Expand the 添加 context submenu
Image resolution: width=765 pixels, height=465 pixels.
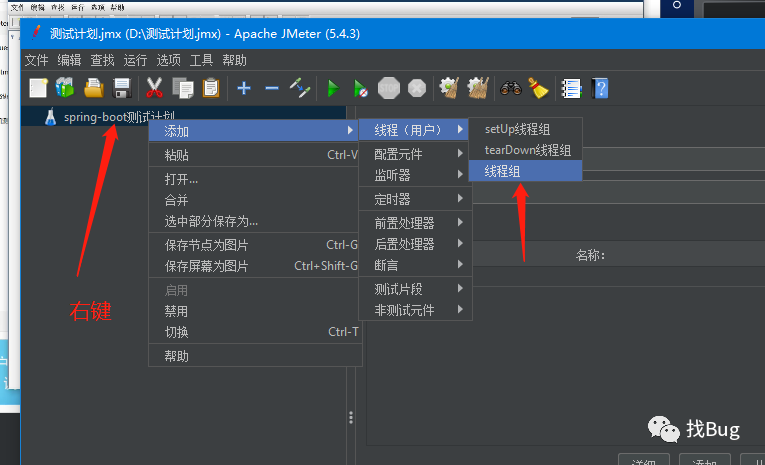253,131
